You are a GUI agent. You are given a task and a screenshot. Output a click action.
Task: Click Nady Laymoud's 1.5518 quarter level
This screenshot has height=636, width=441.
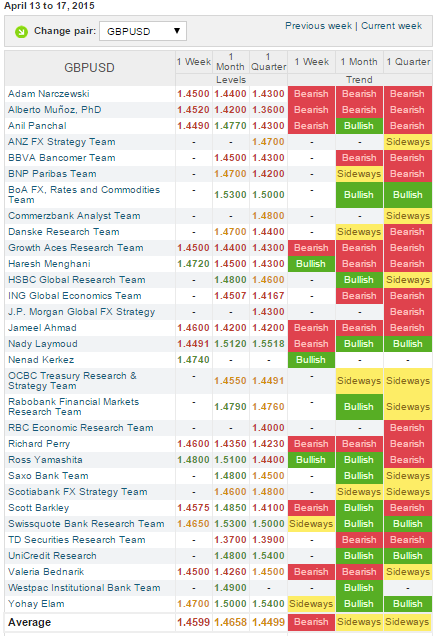click(268, 344)
